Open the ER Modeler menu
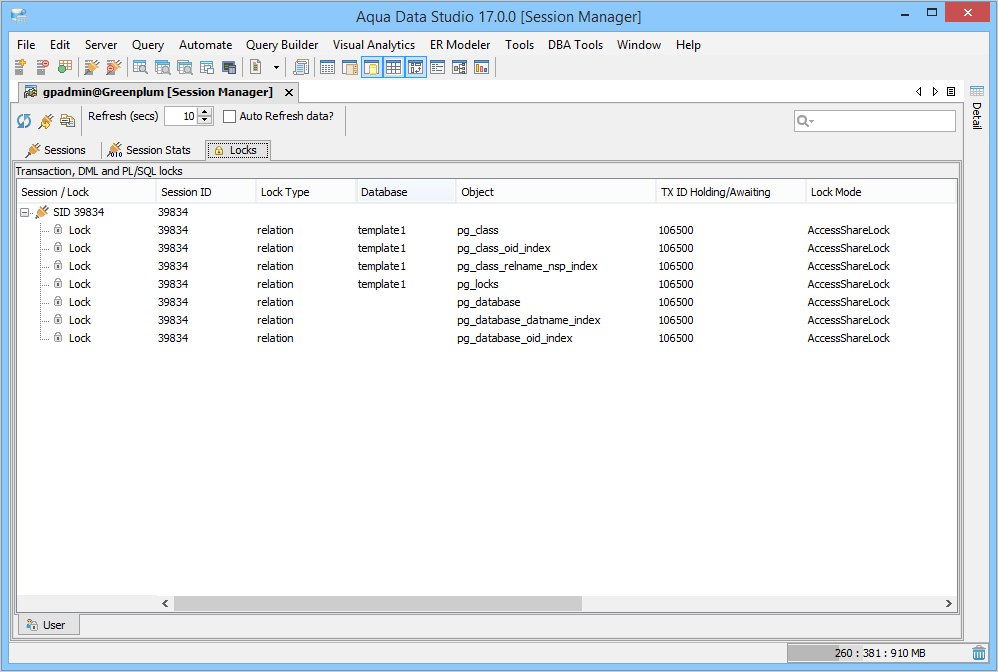The width and height of the screenshot is (998, 672). pos(460,45)
